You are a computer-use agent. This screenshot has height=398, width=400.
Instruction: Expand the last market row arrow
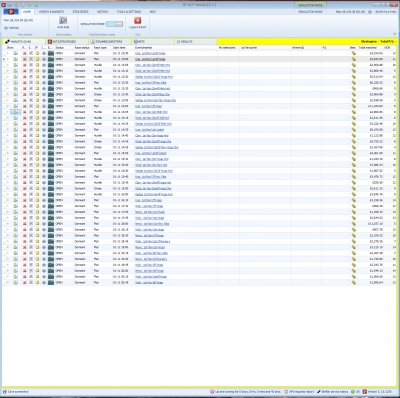pos(8,282)
